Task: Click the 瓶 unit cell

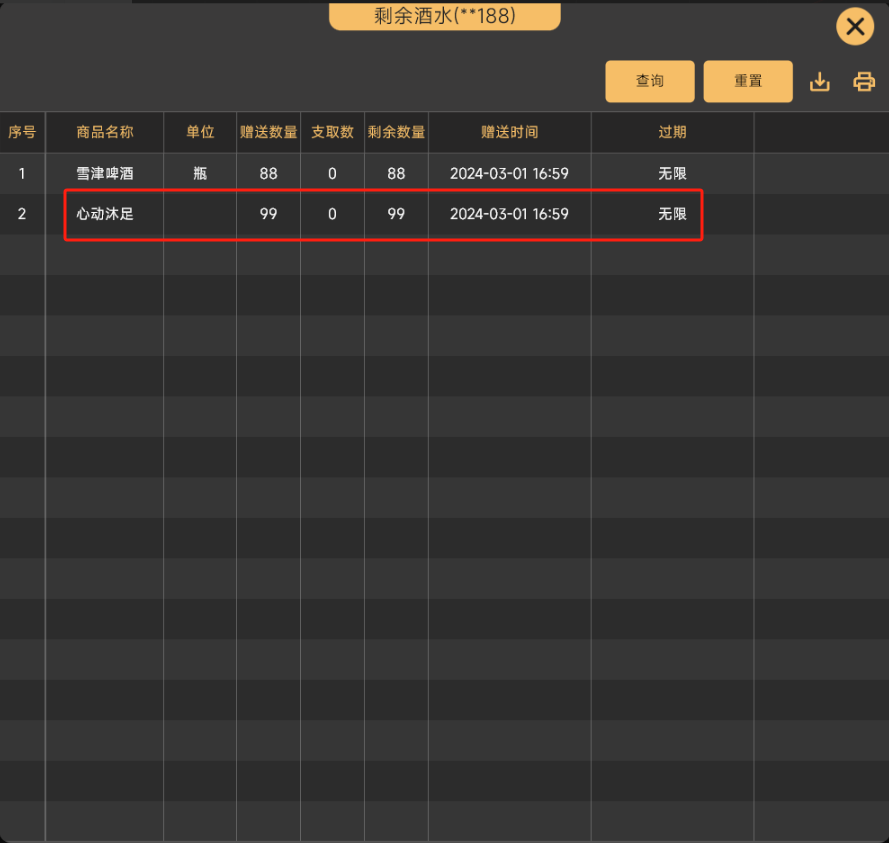Action: [200, 173]
